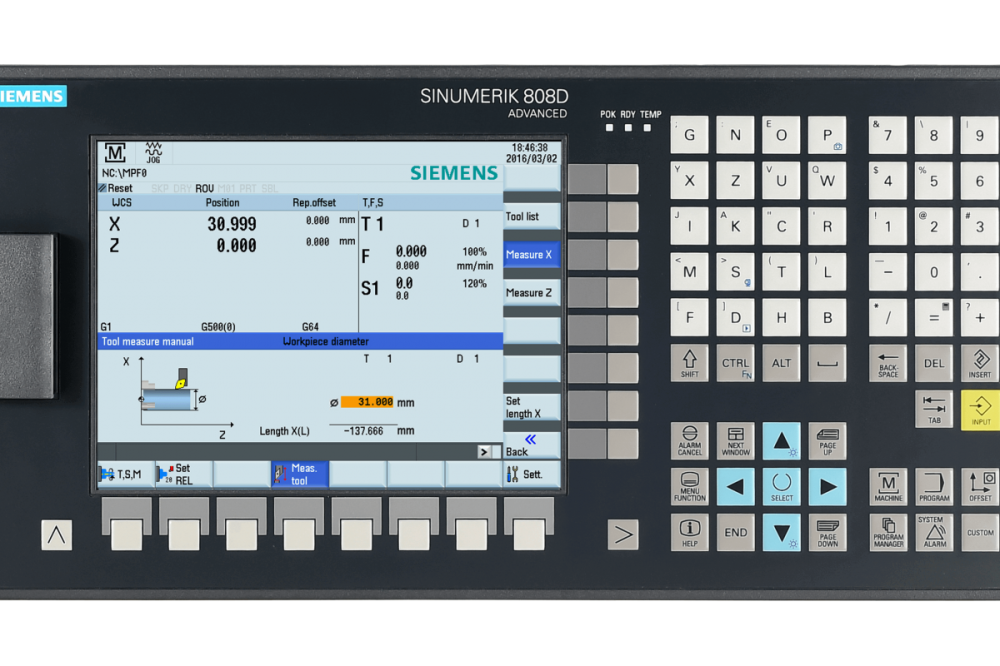Open the Tool list softkey

[531, 217]
